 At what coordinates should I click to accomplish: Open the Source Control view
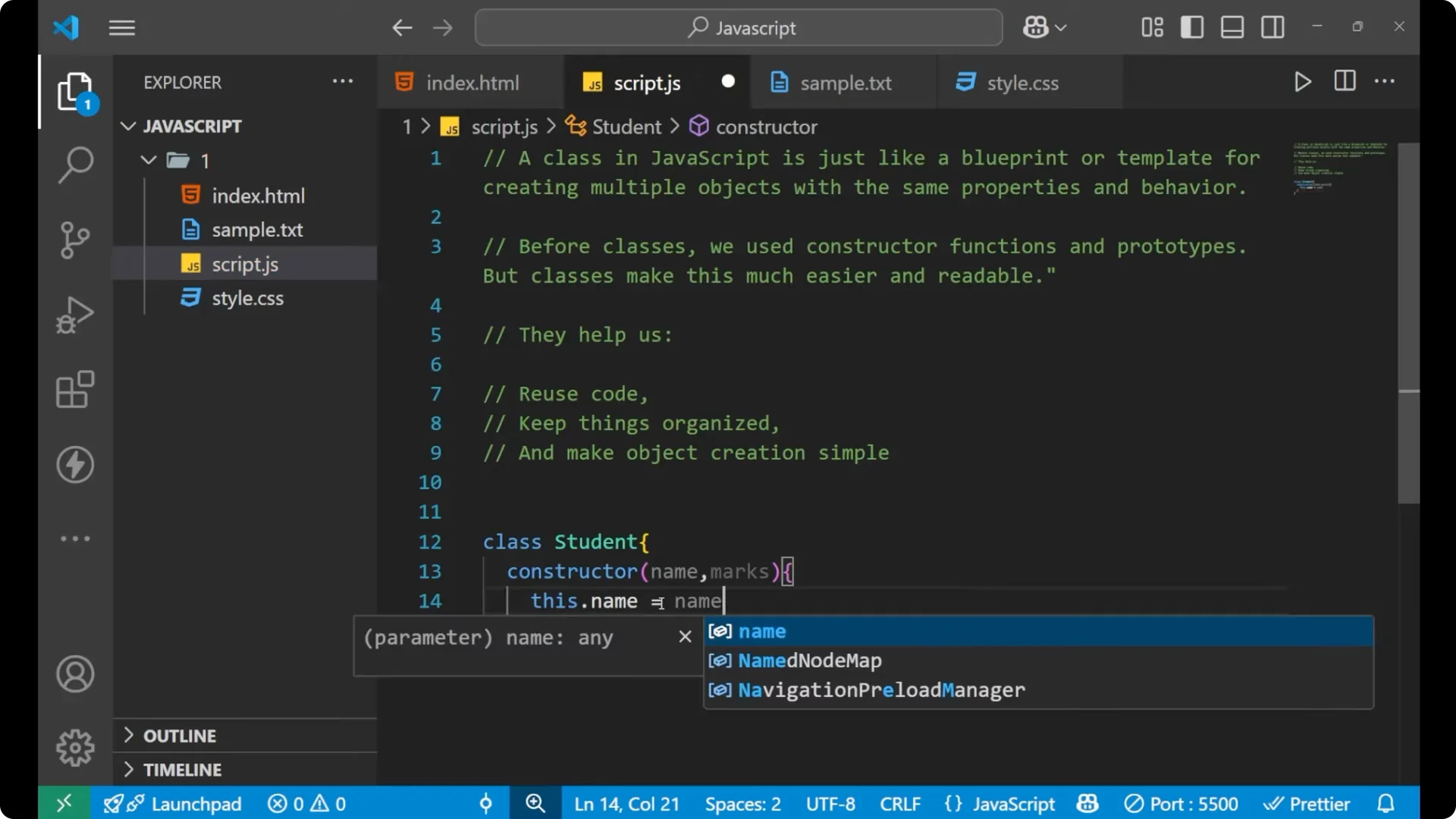point(75,240)
